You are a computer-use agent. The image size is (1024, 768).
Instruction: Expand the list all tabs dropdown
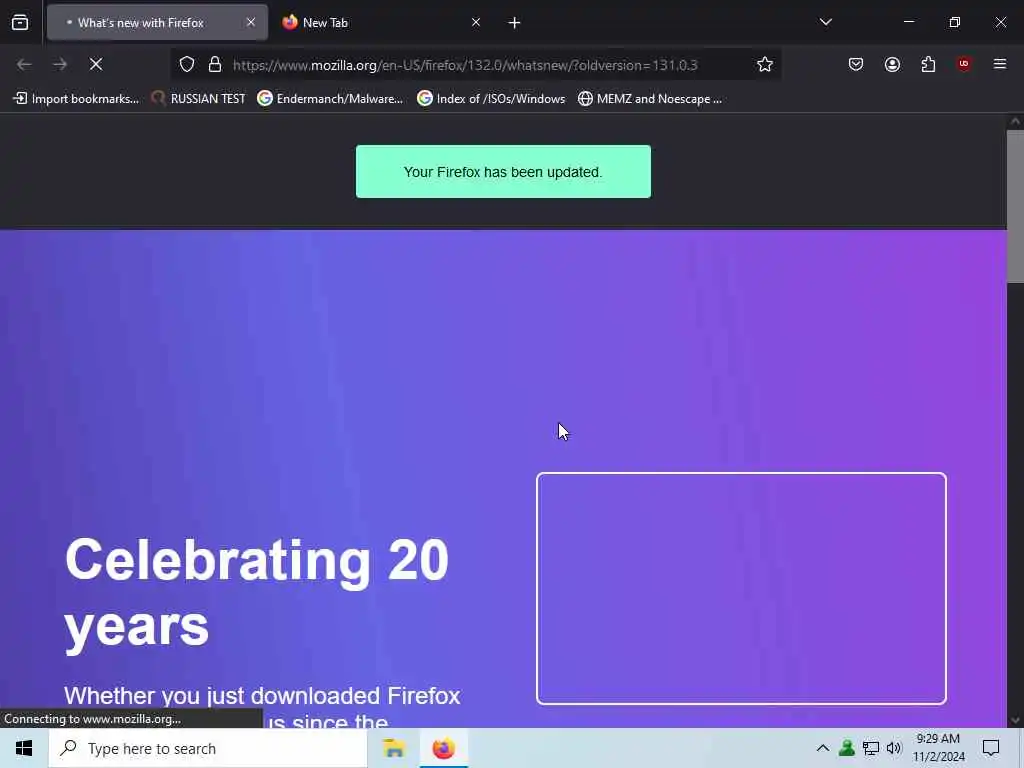pos(825,22)
